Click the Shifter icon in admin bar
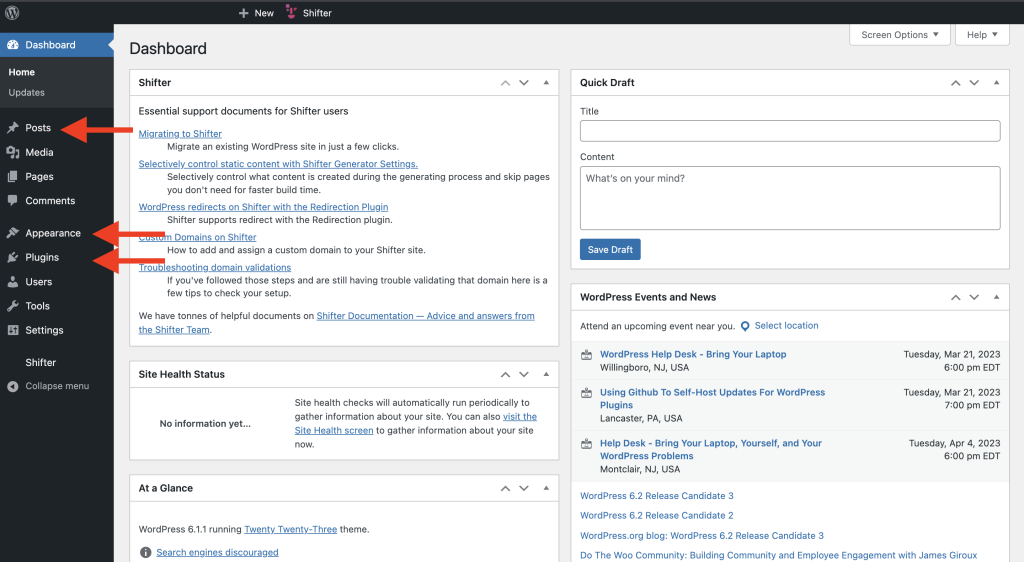The width and height of the screenshot is (1024, 562). (x=291, y=12)
